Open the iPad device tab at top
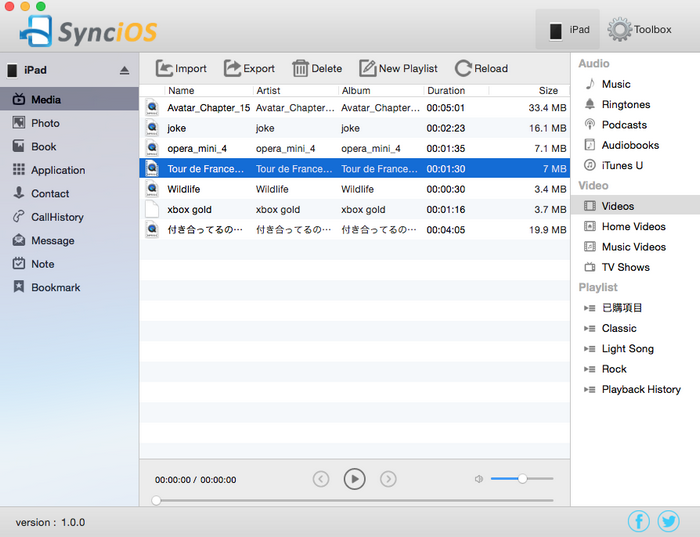The width and height of the screenshot is (700, 537). [567, 29]
